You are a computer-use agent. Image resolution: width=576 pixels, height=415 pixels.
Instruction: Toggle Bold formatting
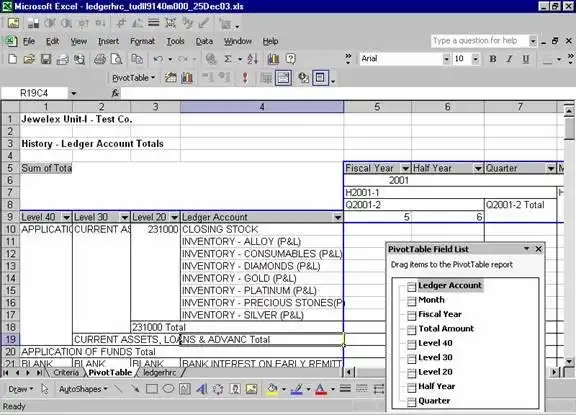(x=493, y=59)
